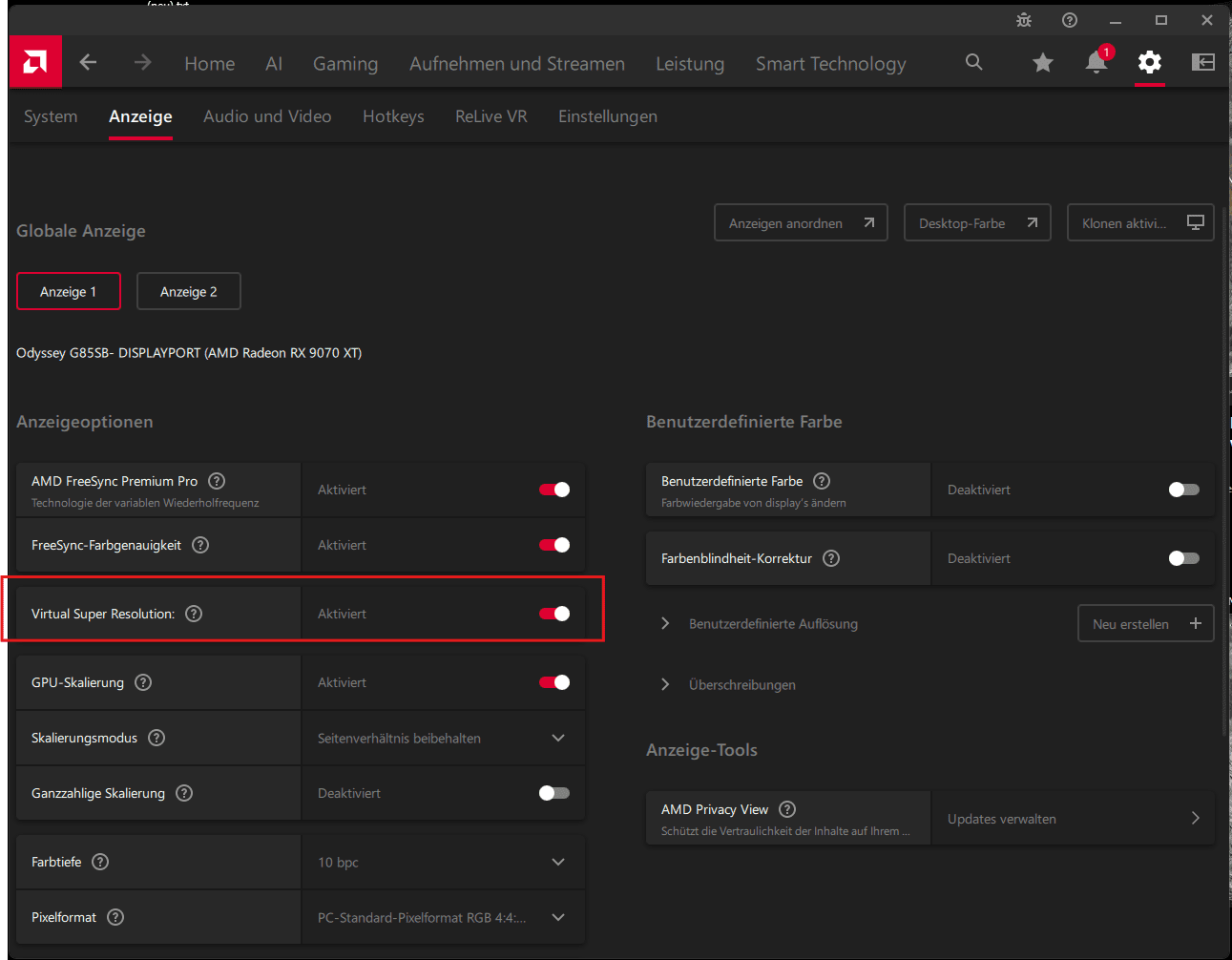Show help for Farbenblindheit-Korrektur
The height and width of the screenshot is (960, 1232).
pyautogui.click(x=831, y=558)
